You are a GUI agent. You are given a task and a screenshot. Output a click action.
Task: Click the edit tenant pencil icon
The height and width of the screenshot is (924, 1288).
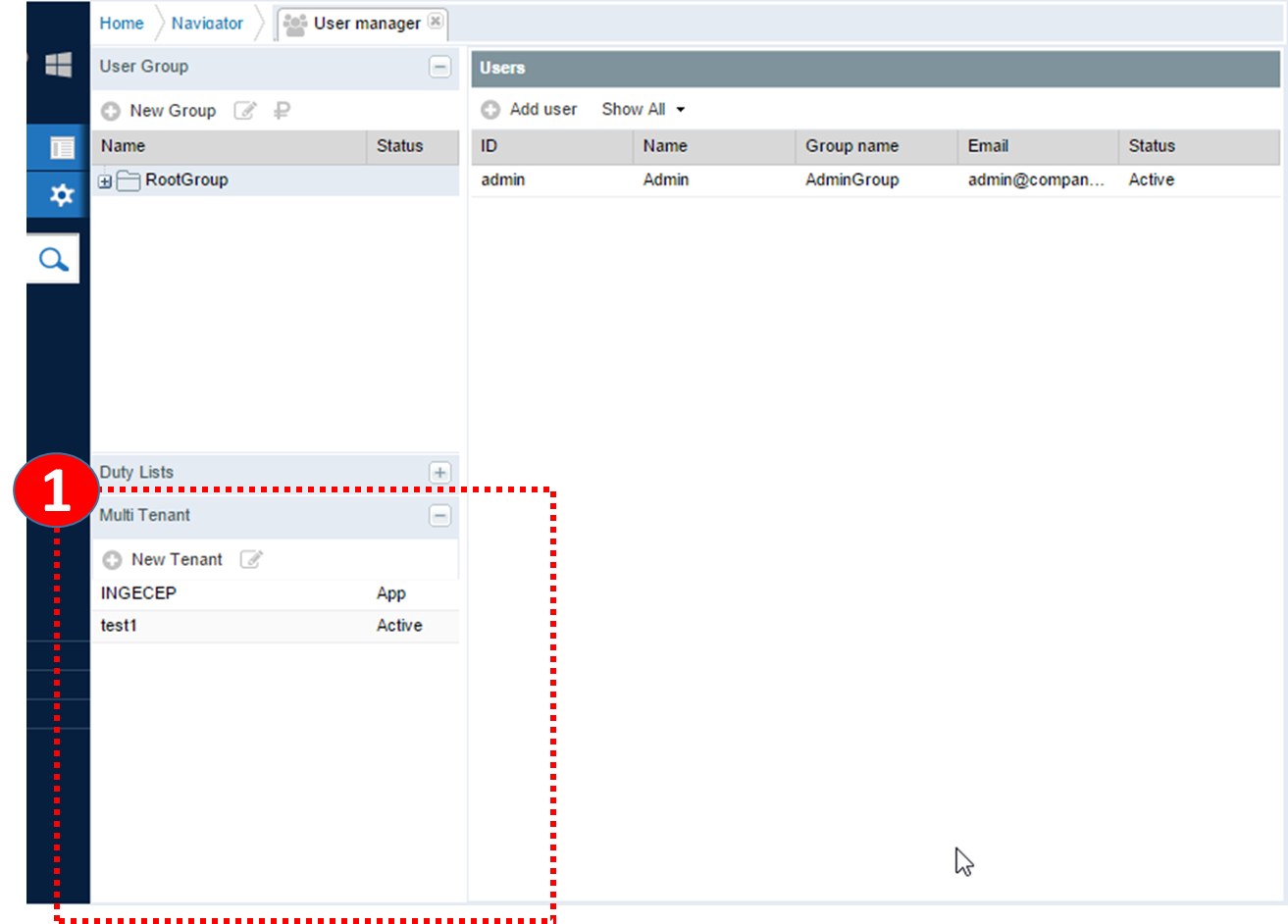click(251, 559)
